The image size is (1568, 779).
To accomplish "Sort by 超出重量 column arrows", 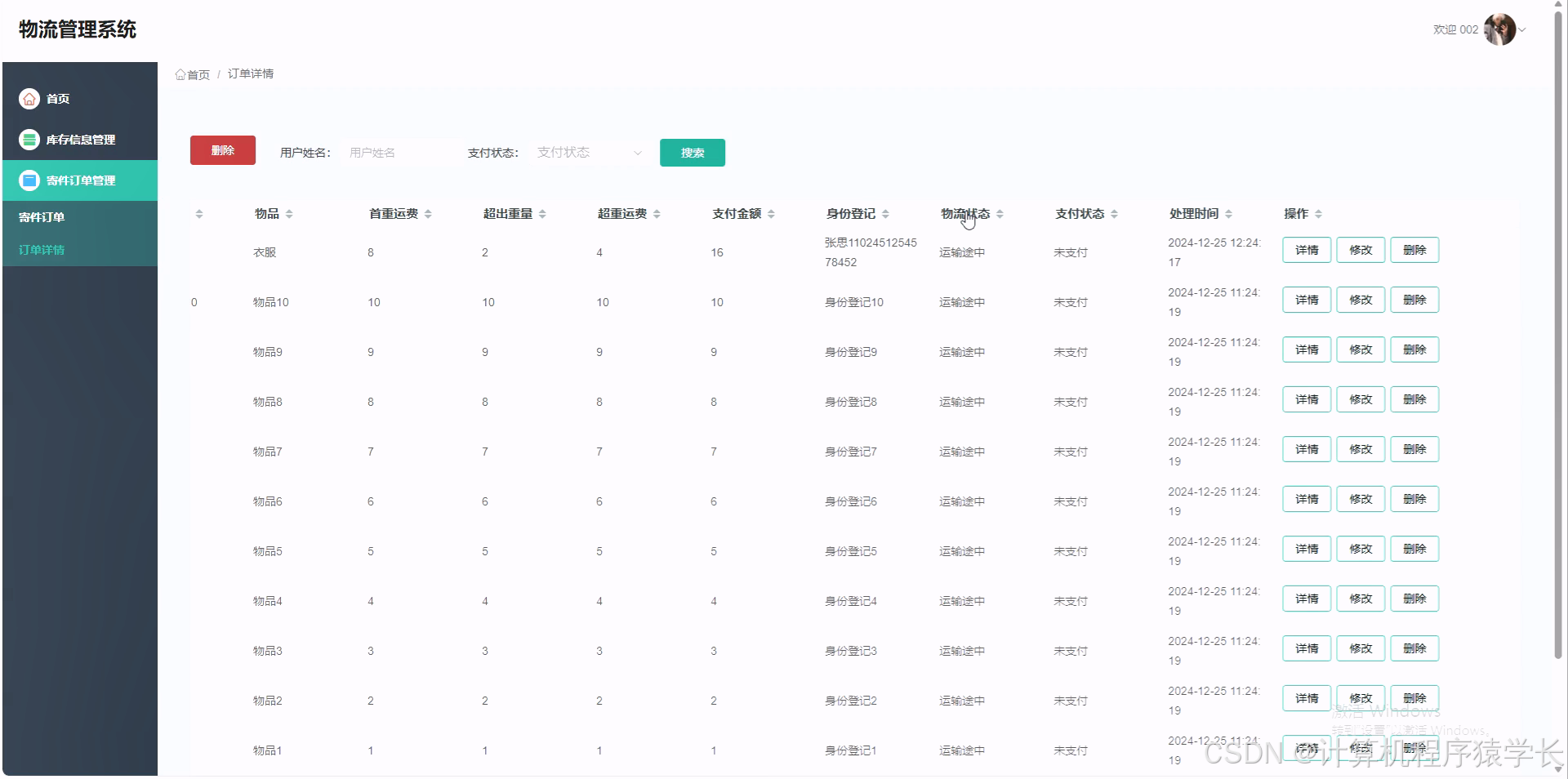I will tap(542, 214).
